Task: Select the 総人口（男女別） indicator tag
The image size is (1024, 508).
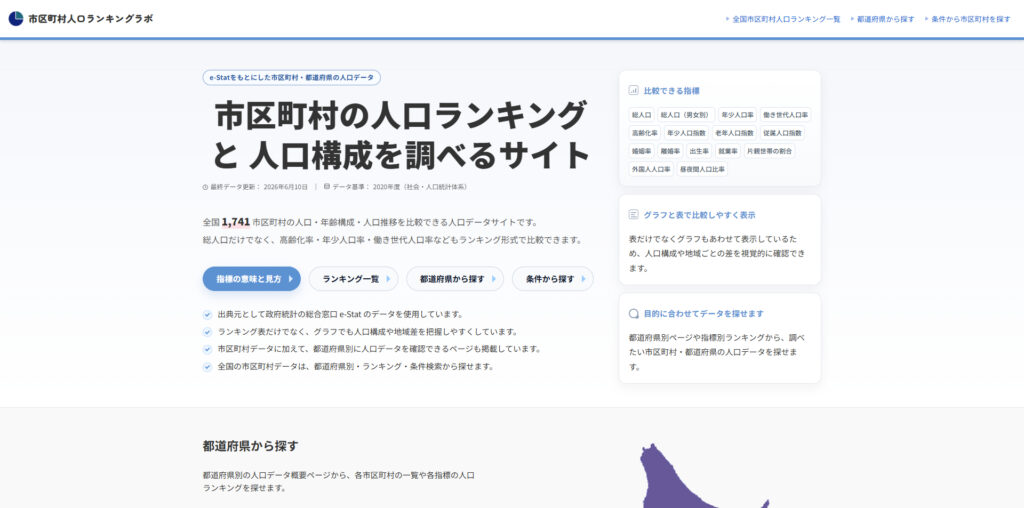Action: [x=686, y=115]
